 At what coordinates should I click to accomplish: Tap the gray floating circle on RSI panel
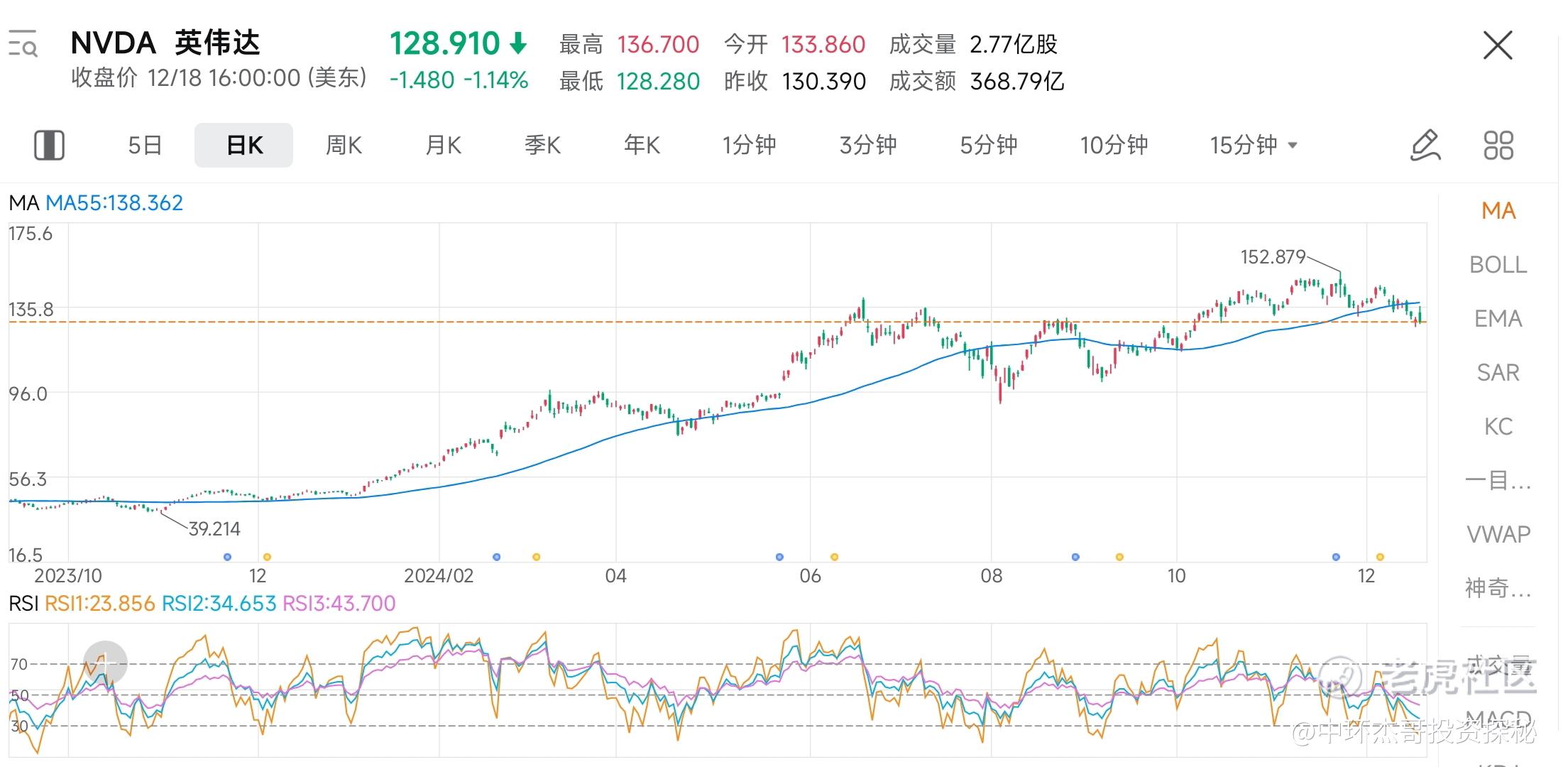click(x=105, y=662)
